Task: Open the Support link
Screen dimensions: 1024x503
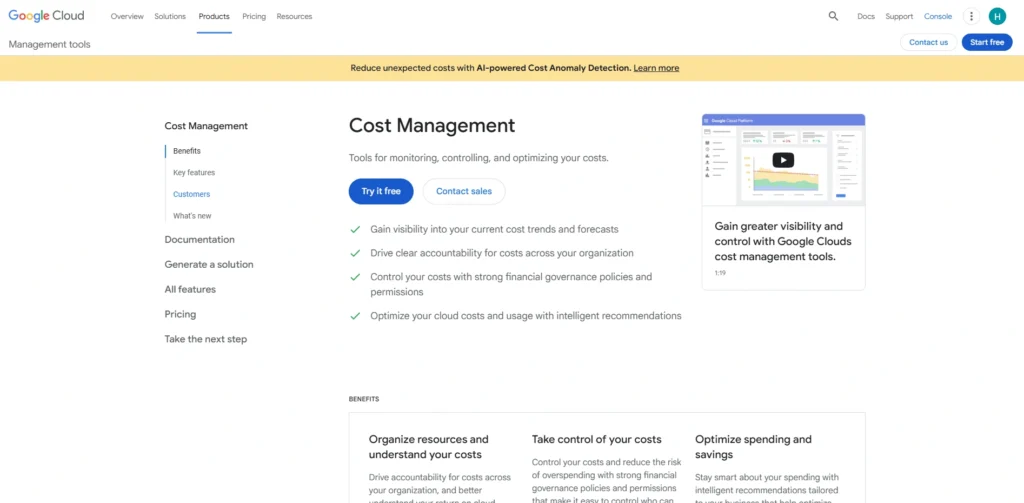Action: [x=899, y=16]
